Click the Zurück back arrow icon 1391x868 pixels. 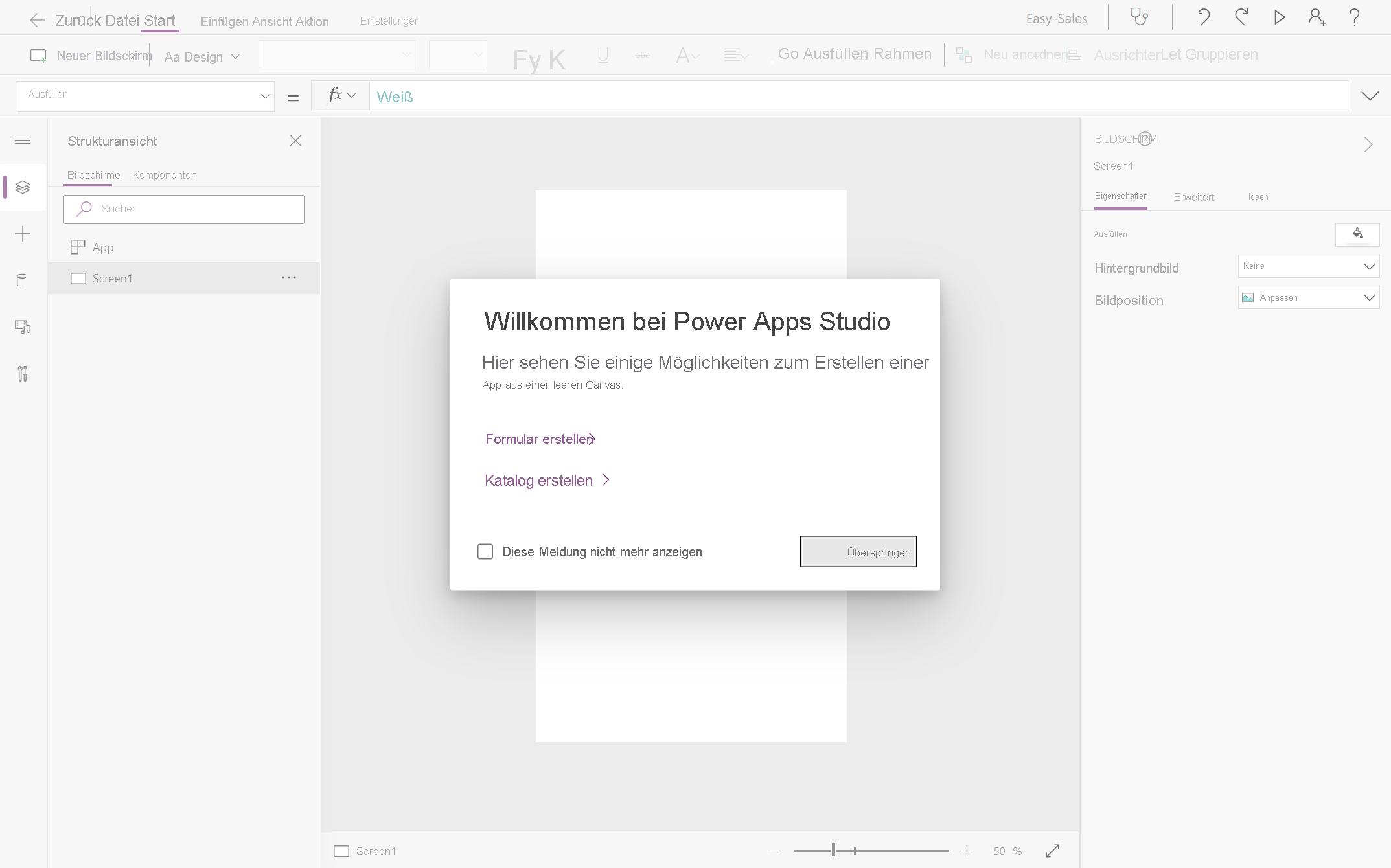pos(37,20)
